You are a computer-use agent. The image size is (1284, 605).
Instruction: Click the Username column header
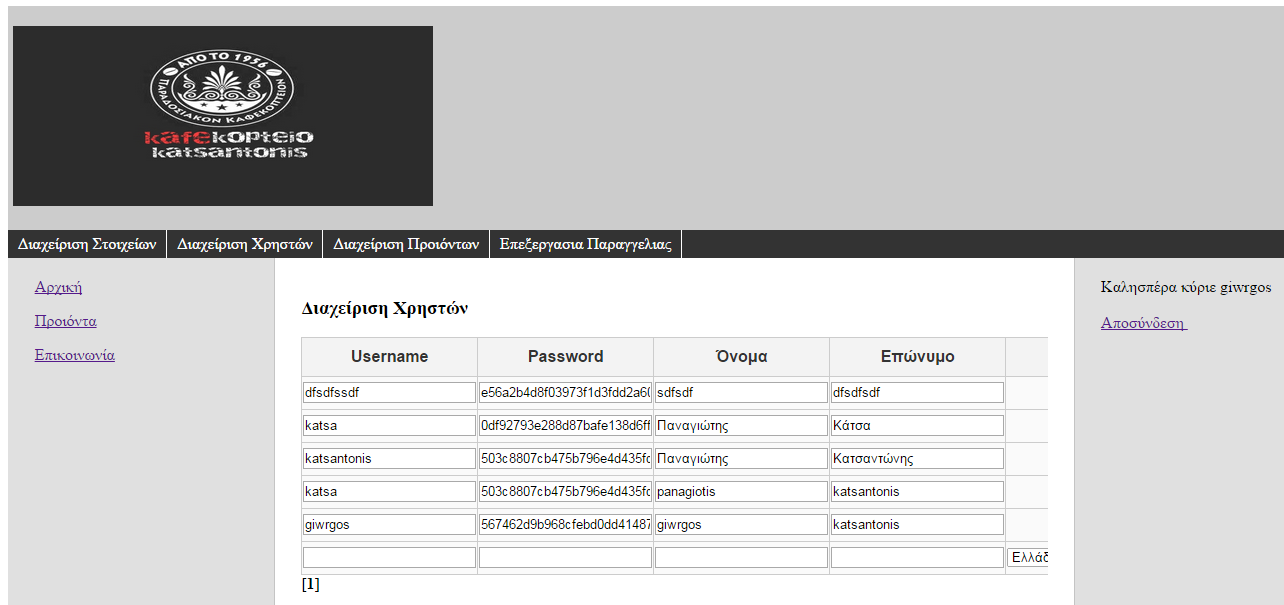(390, 357)
